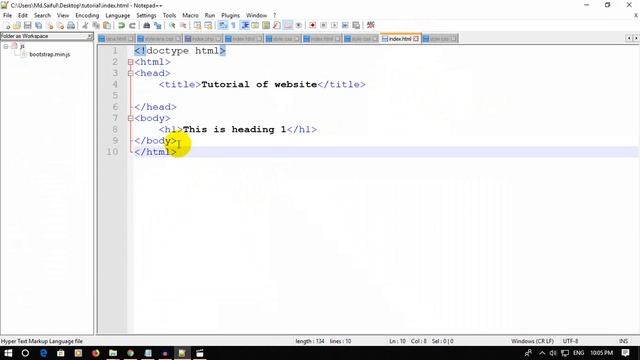640x360 pixels.
Task: Start macro recording with the red record icon
Action: click(312, 25)
